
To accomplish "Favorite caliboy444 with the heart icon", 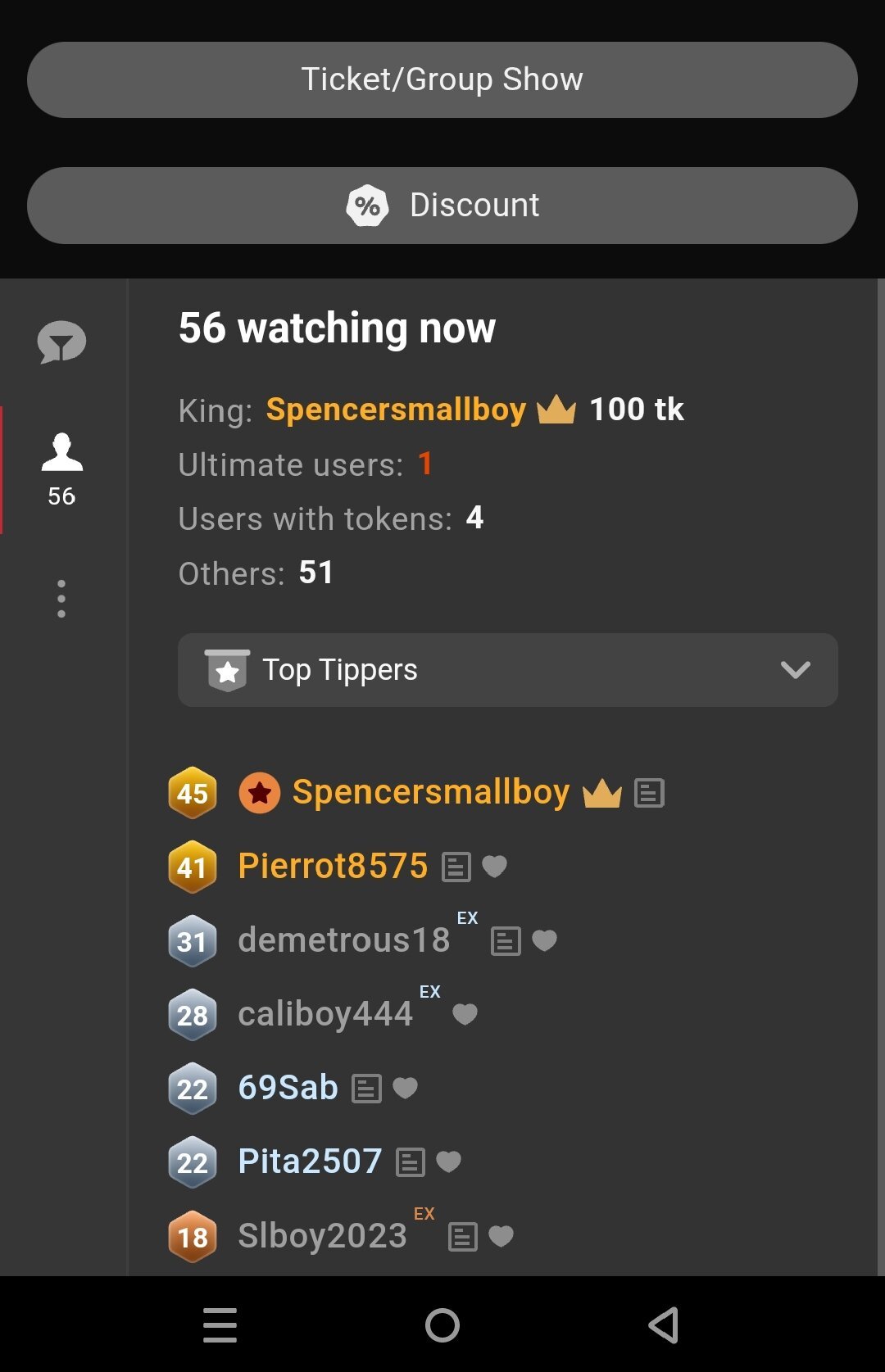I will [465, 1014].
